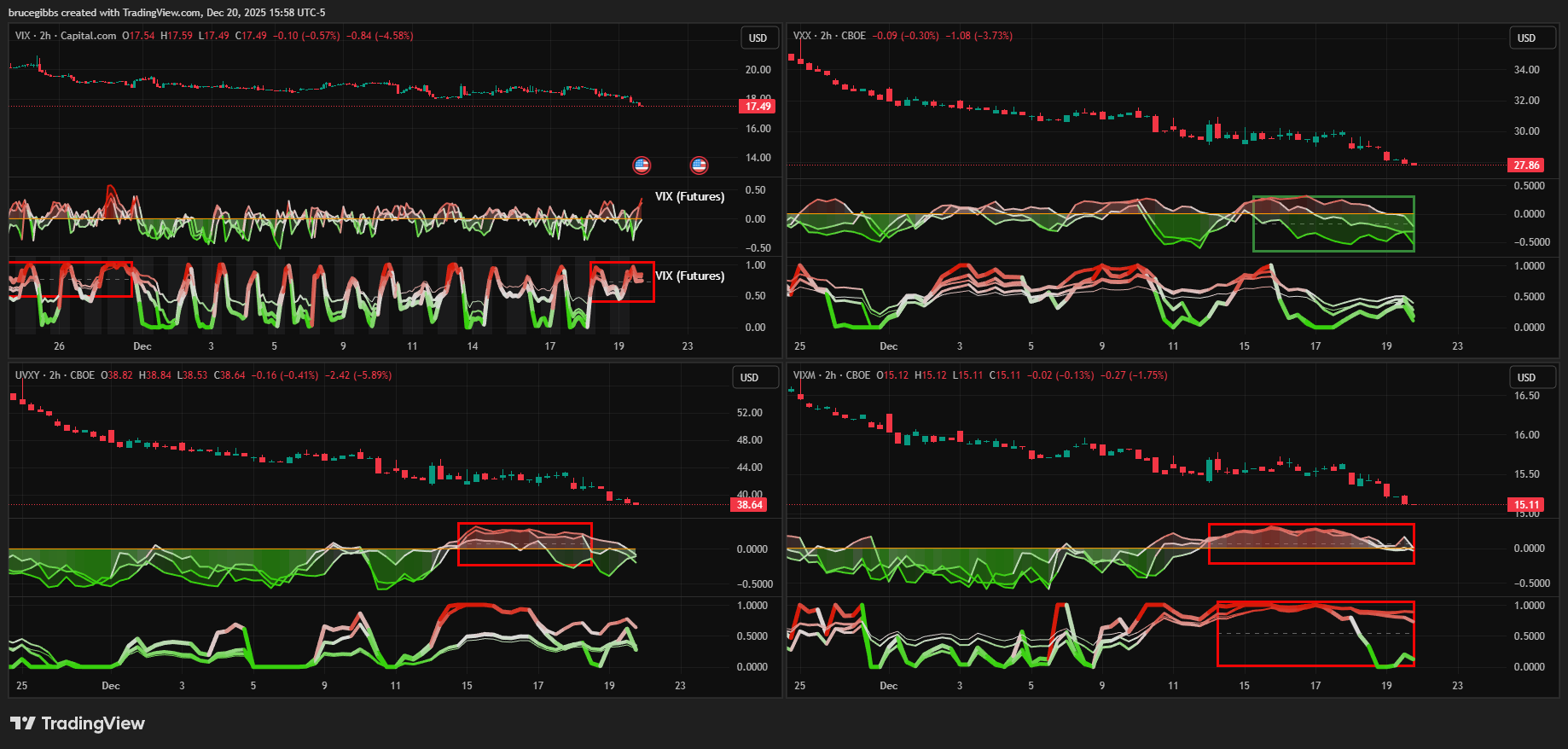
Task: Select the red rectangle on UVXY indicator pane
Action: click(x=525, y=524)
